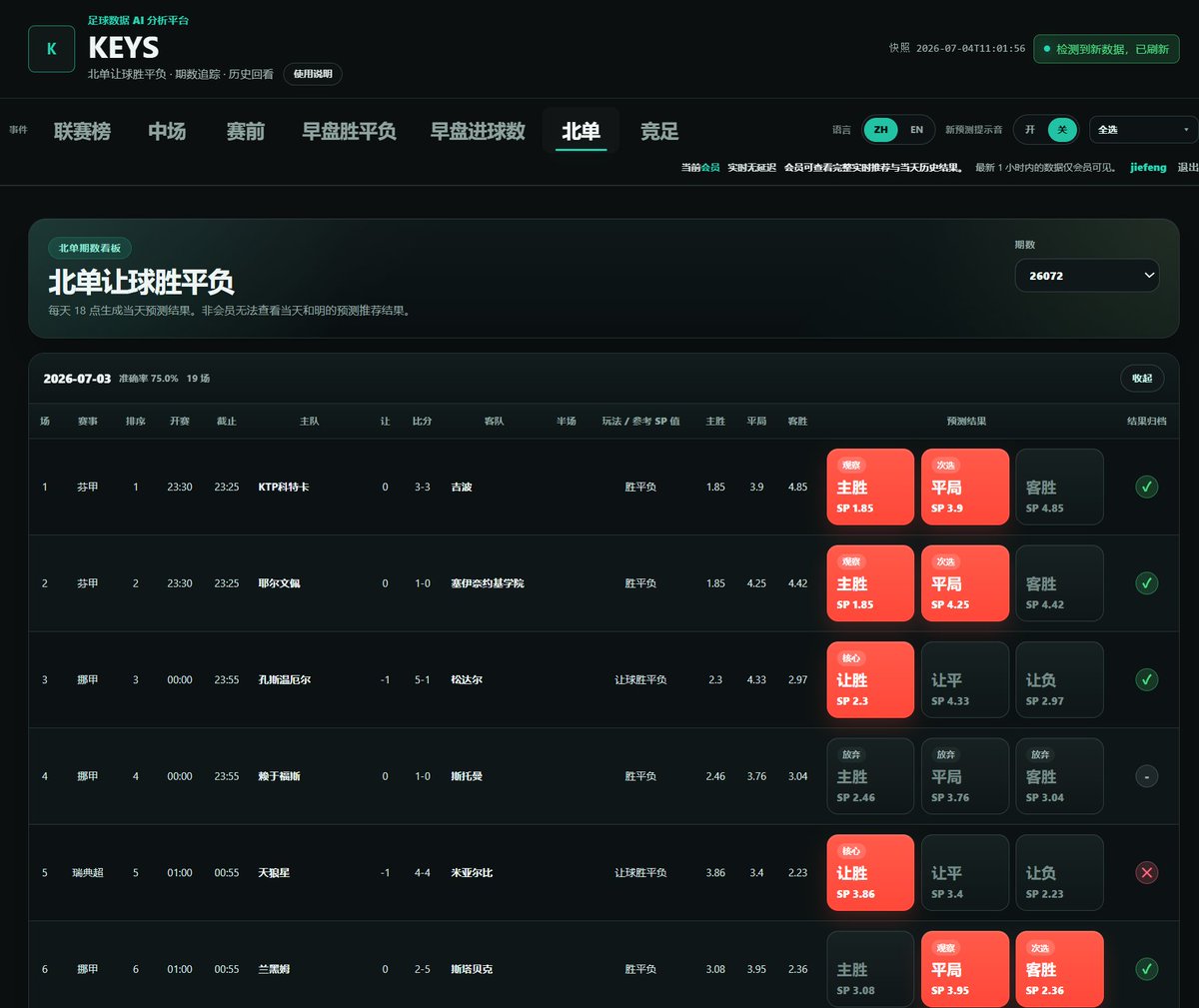The height and width of the screenshot is (1008, 1199).
Task: Click the red X in the 天狼星 row
Action: (x=1147, y=873)
